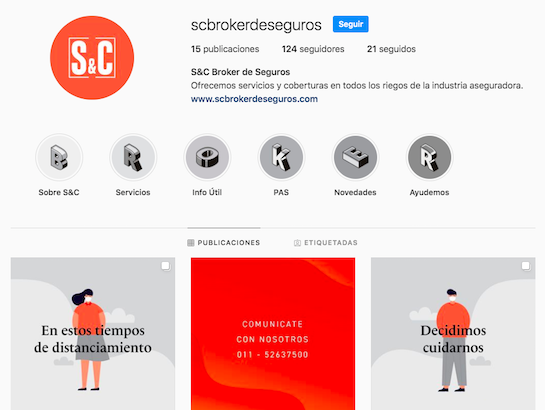Open the Sobre S&C story highlight
Screen dimensions: 545x410
coord(59,157)
